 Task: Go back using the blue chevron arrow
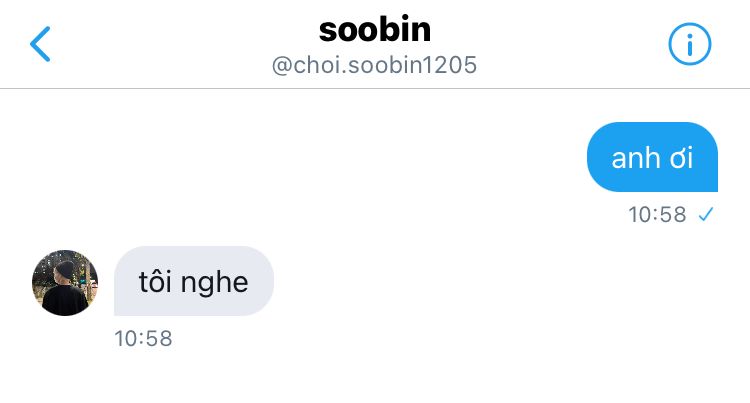(x=40, y=44)
